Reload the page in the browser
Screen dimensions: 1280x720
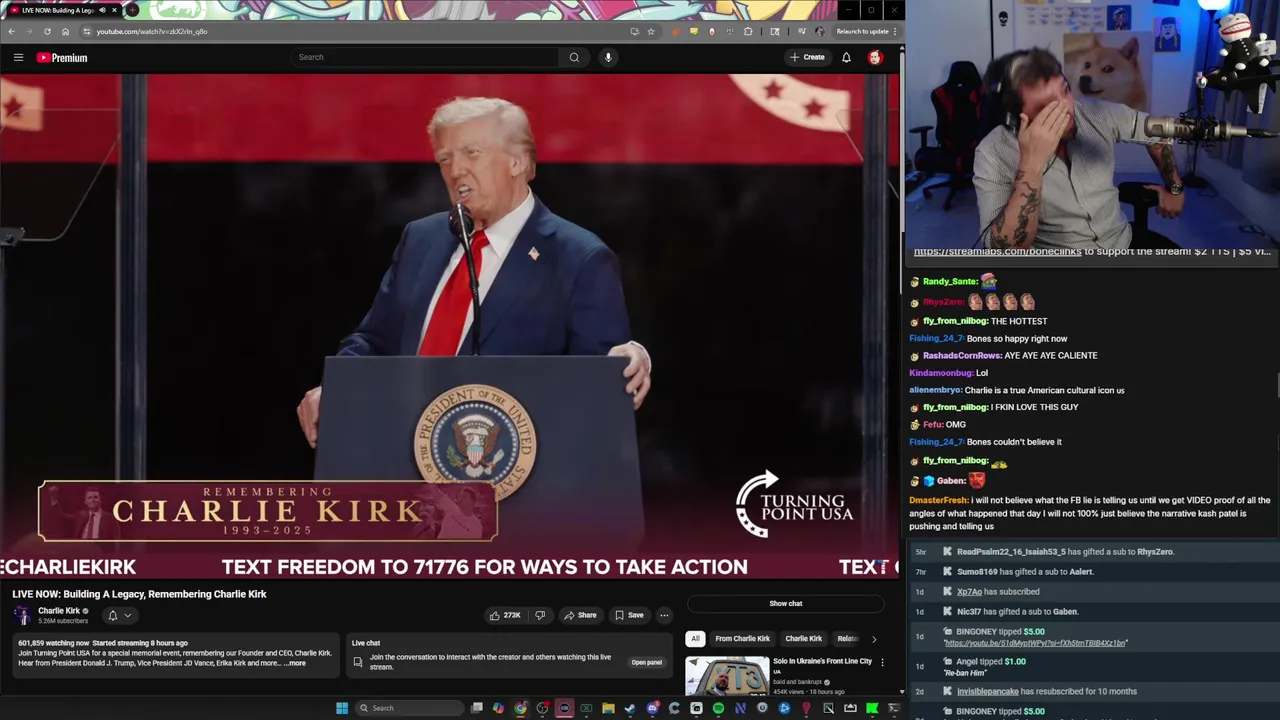47,31
